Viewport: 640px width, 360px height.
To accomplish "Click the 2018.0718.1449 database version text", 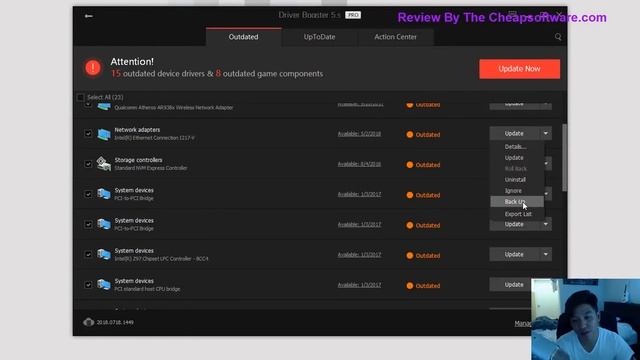I will pyautogui.click(x=115, y=322).
